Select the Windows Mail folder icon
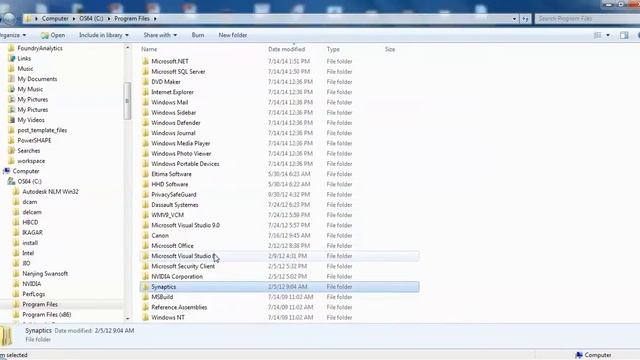The image size is (640, 360). click(x=145, y=102)
